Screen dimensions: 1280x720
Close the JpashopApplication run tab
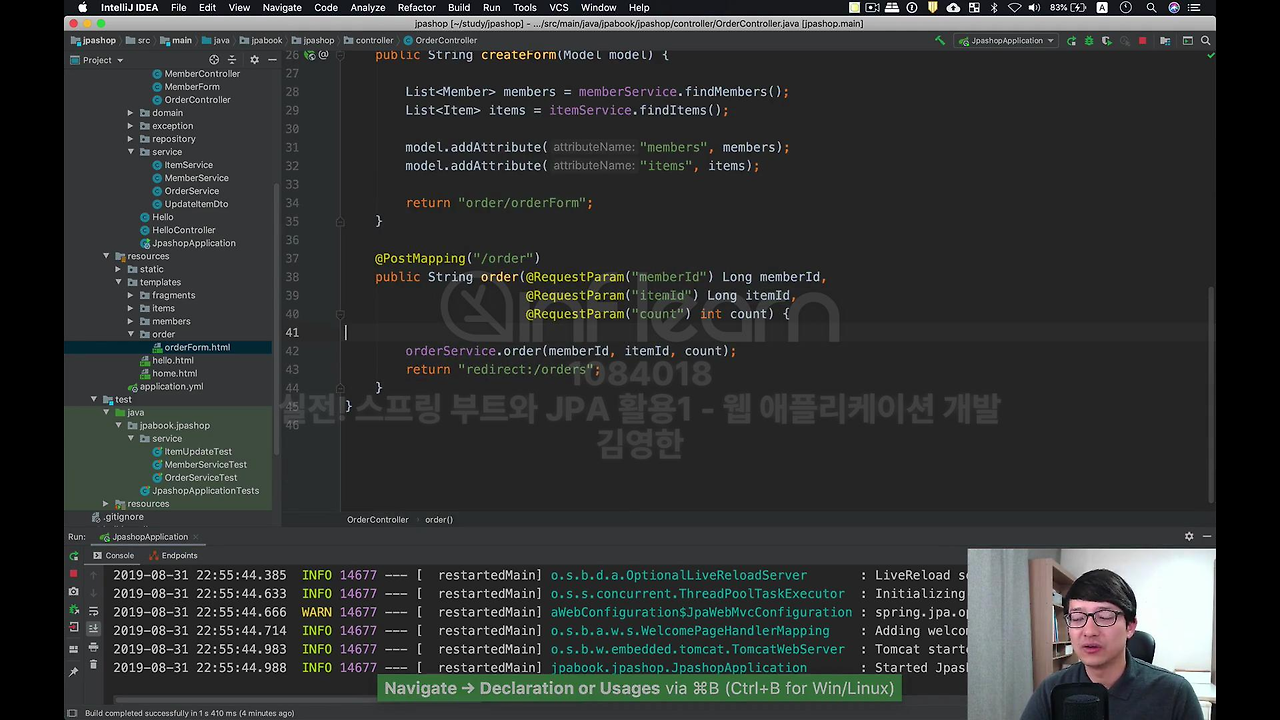pyautogui.click(x=195, y=537)
